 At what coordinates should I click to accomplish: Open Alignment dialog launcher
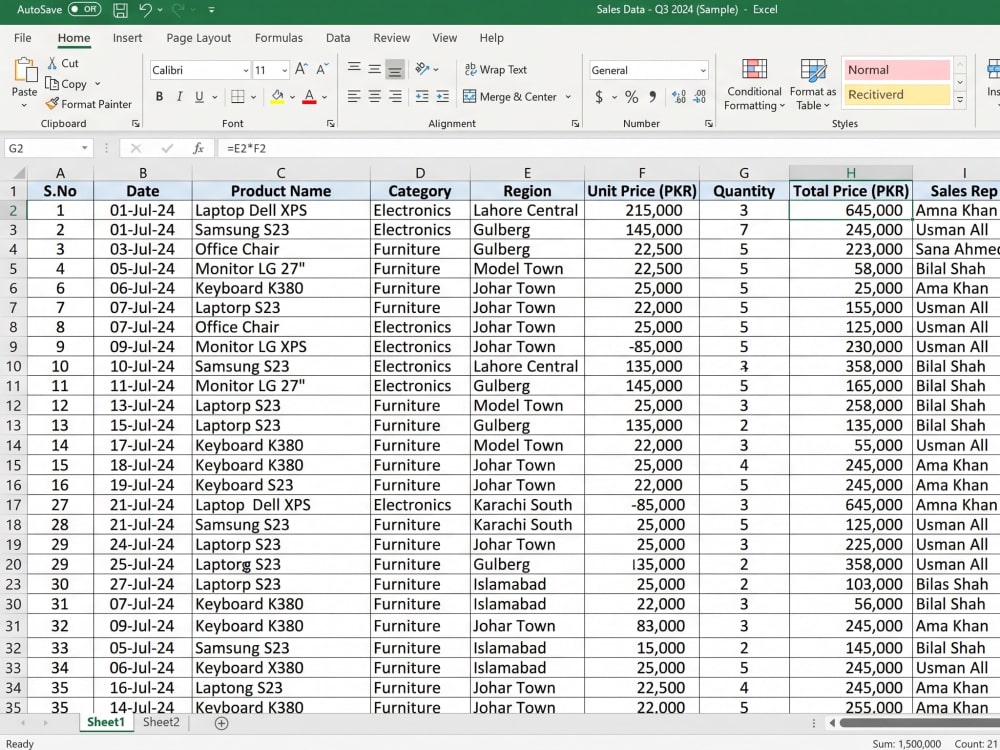[575, 124]
